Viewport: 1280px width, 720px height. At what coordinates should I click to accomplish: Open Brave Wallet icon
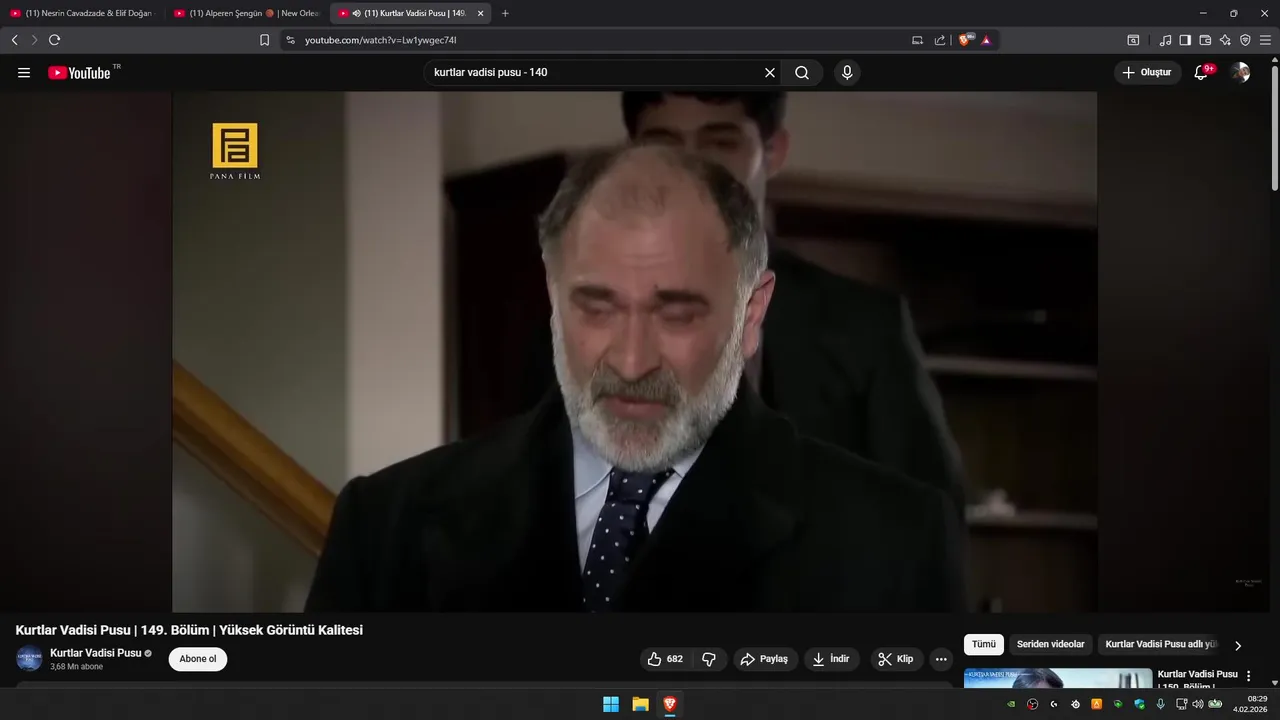pyautogui.click(x=1205, y=40)
